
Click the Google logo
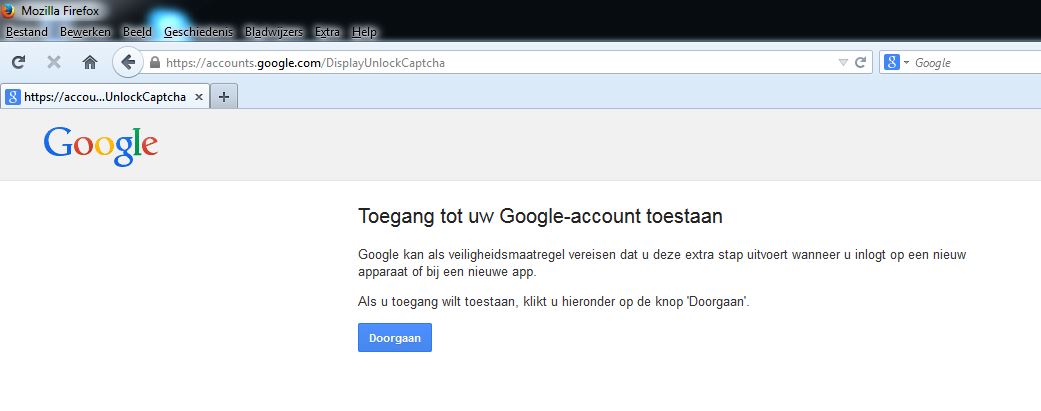tap(101, 146)
